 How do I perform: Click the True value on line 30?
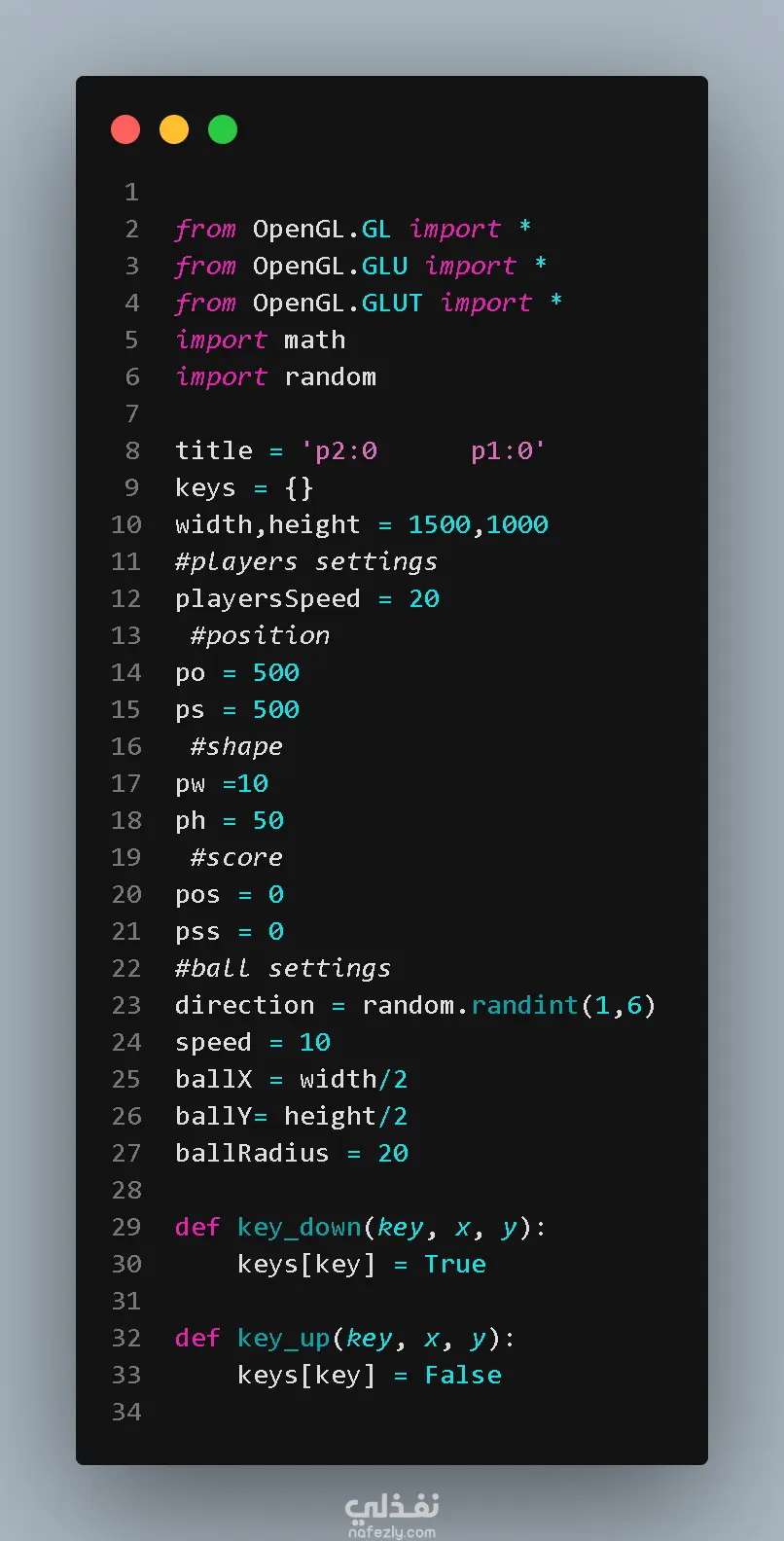[454, 1265]
